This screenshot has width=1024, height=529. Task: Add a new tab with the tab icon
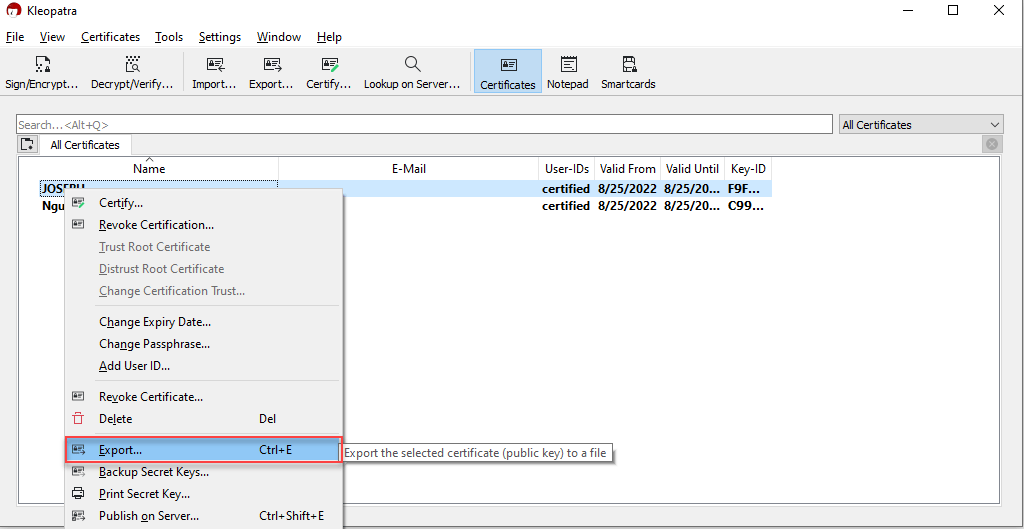tap(28, 145)
